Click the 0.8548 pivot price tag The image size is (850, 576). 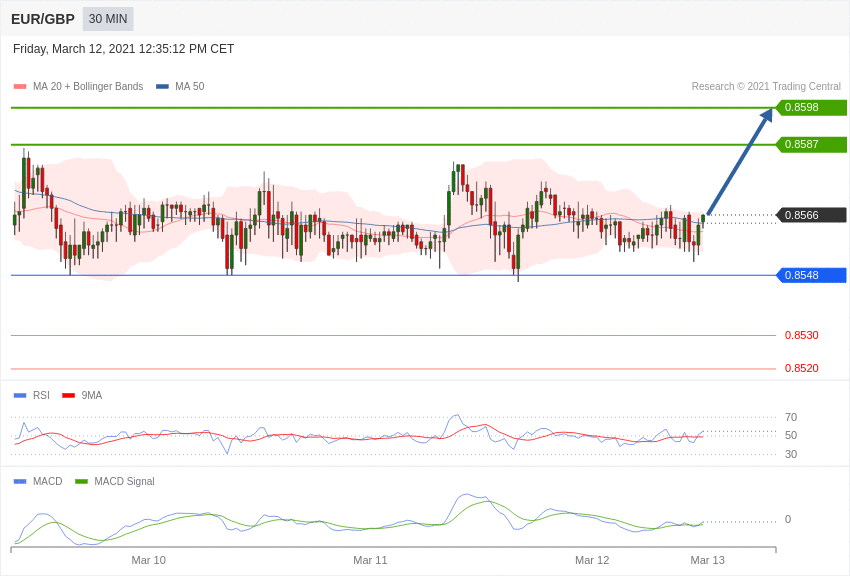(812, 275)
